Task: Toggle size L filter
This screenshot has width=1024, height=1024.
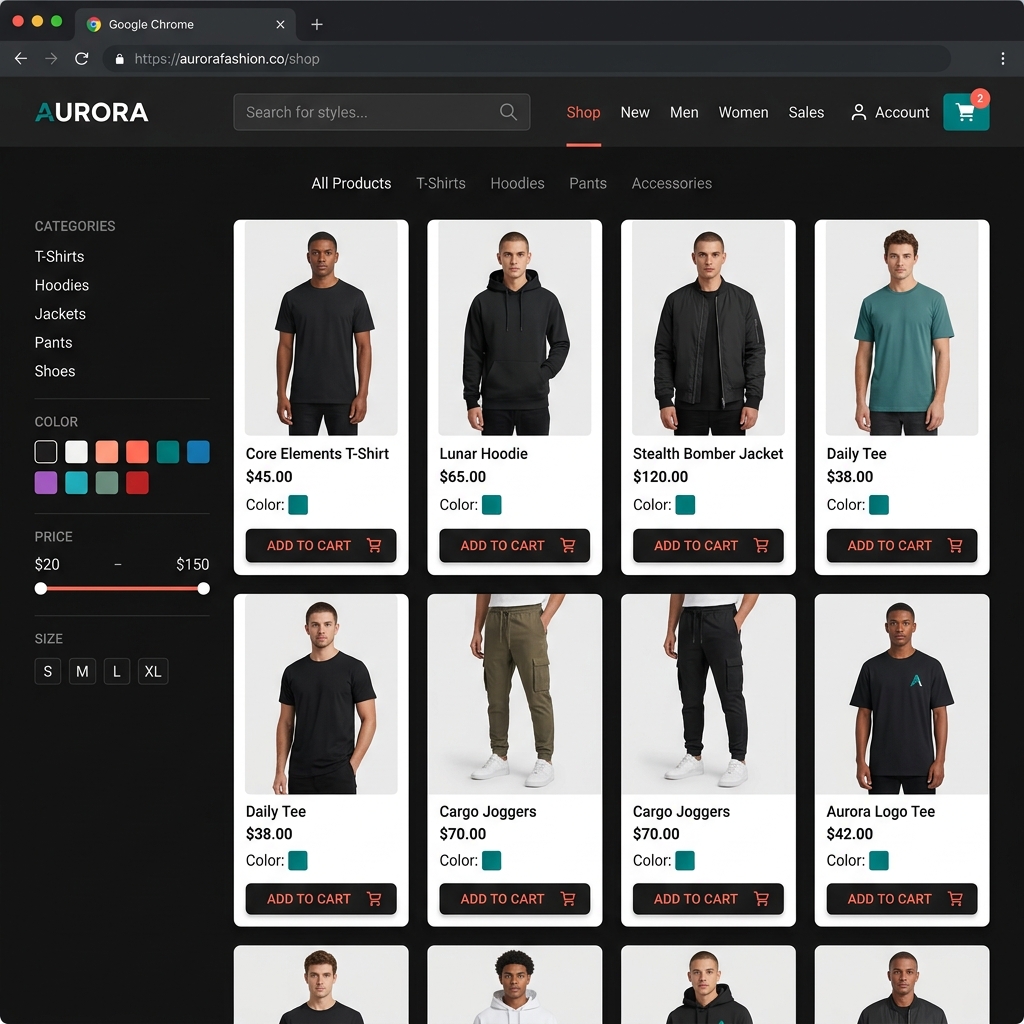Action: pyautogui.click(x=117, y=671)
